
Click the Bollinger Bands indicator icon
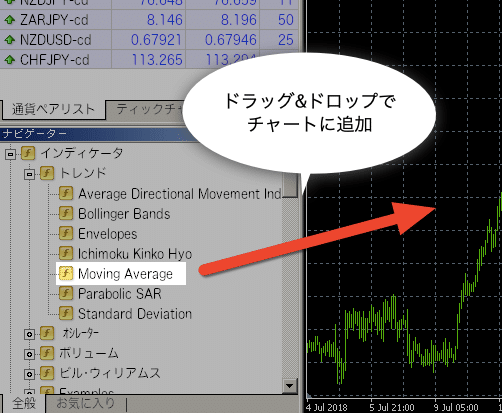point(66,213)
